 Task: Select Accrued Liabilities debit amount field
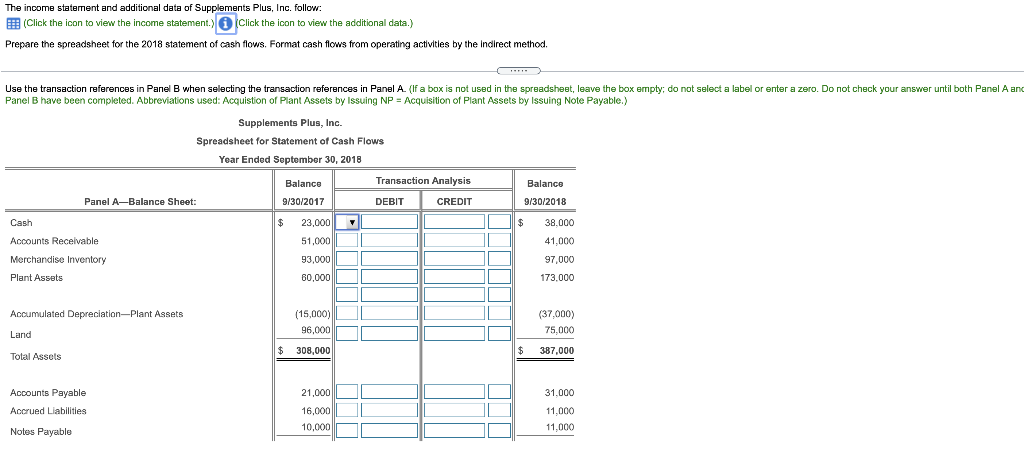(x=389, y=410)
